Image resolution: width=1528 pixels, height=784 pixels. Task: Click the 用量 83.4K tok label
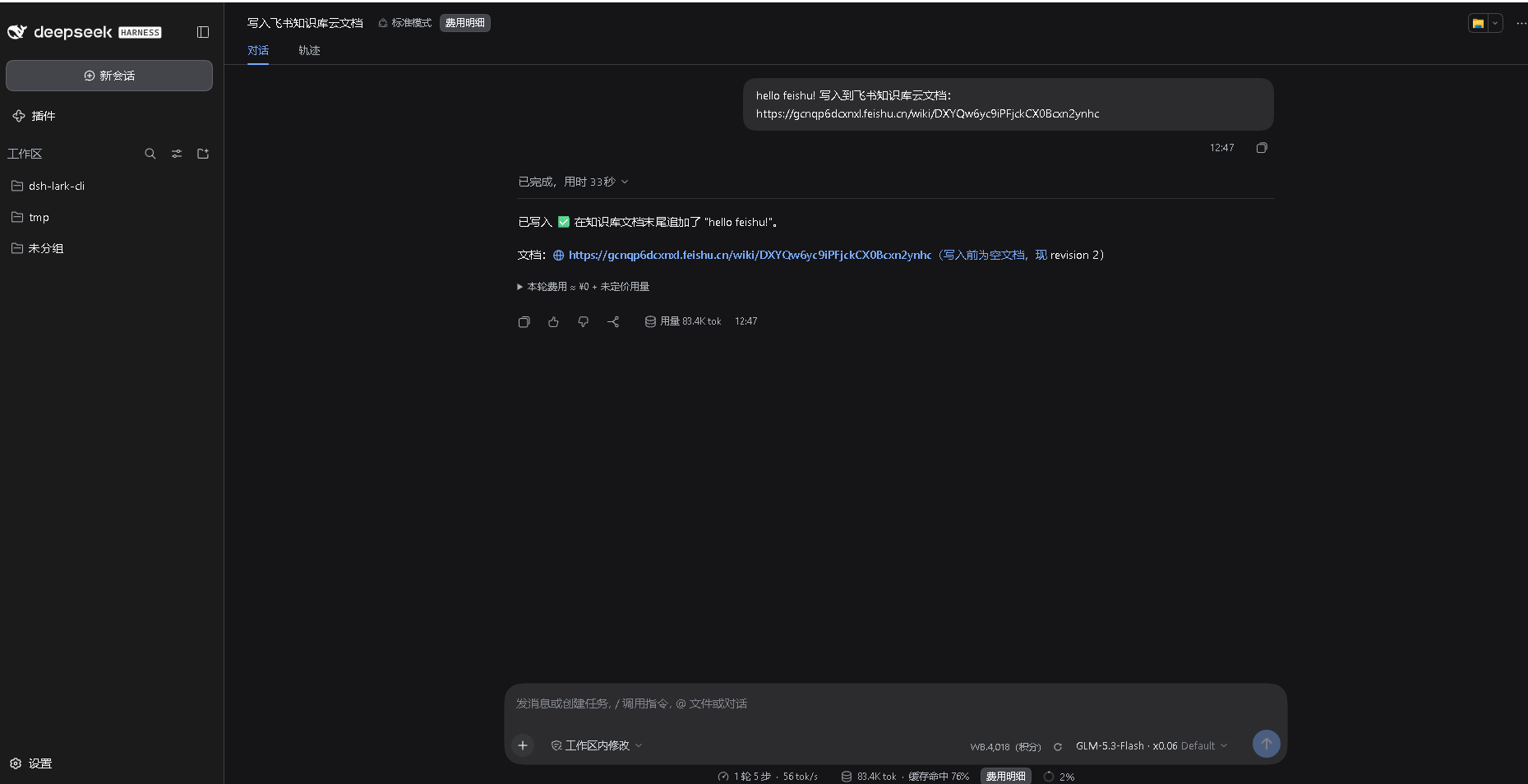pos(683,321)
